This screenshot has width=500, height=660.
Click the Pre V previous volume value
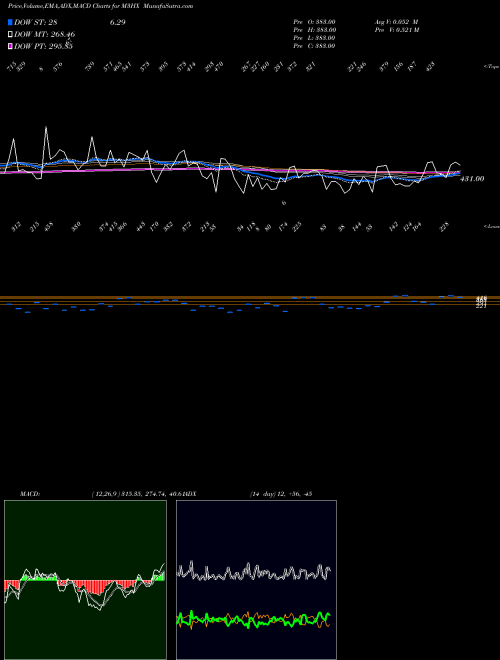397,30
